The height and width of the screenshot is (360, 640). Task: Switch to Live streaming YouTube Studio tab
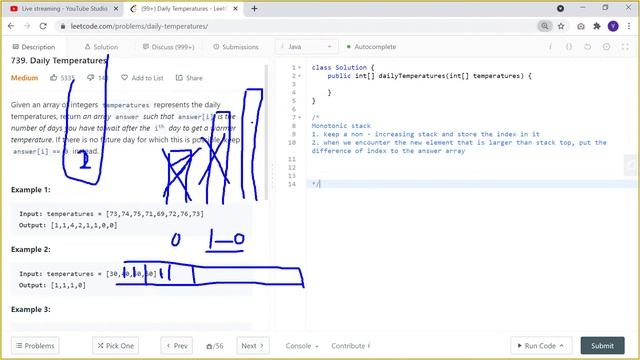tap(63, 9)
